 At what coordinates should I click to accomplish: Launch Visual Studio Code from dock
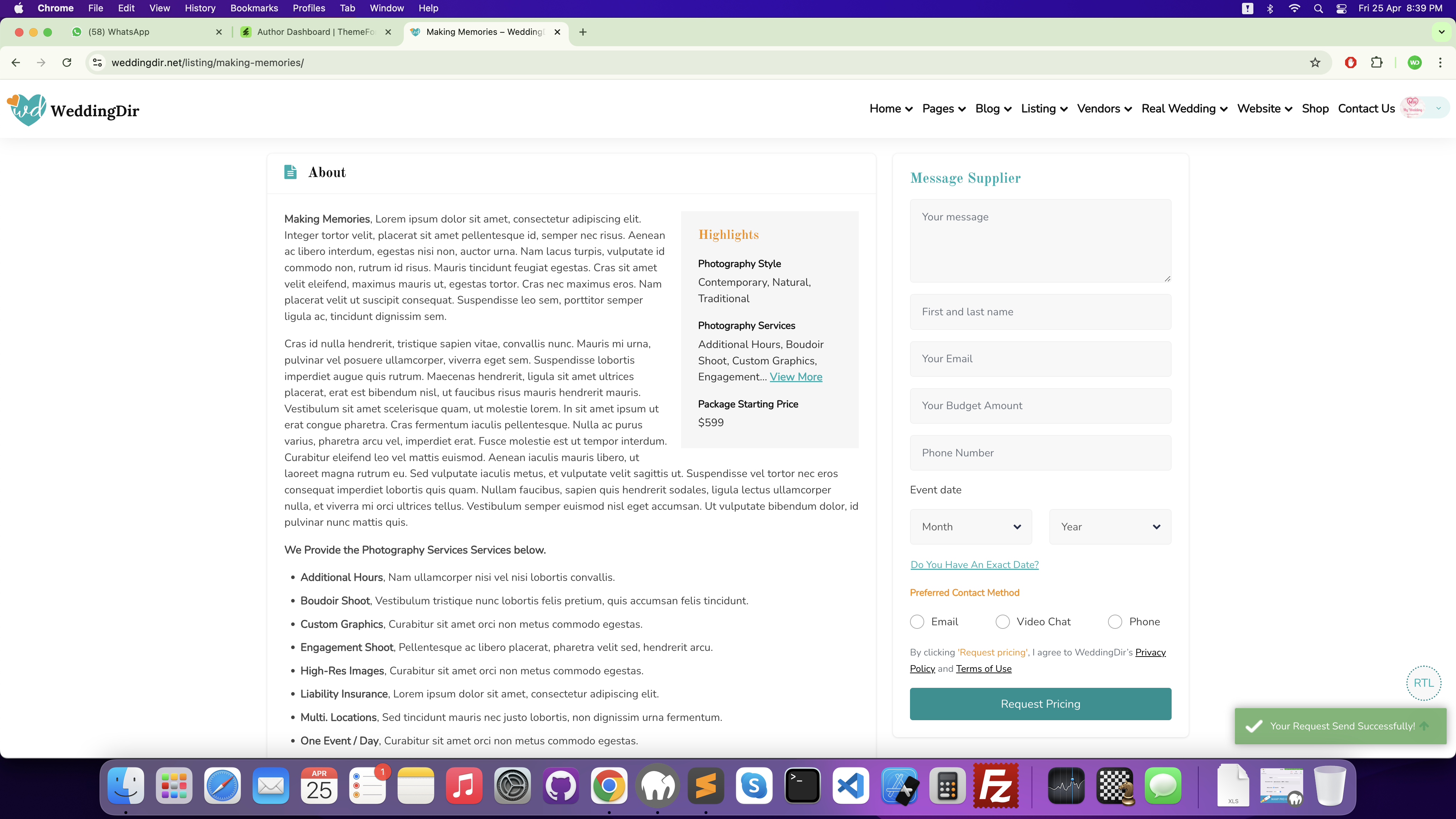click(851, 786)
